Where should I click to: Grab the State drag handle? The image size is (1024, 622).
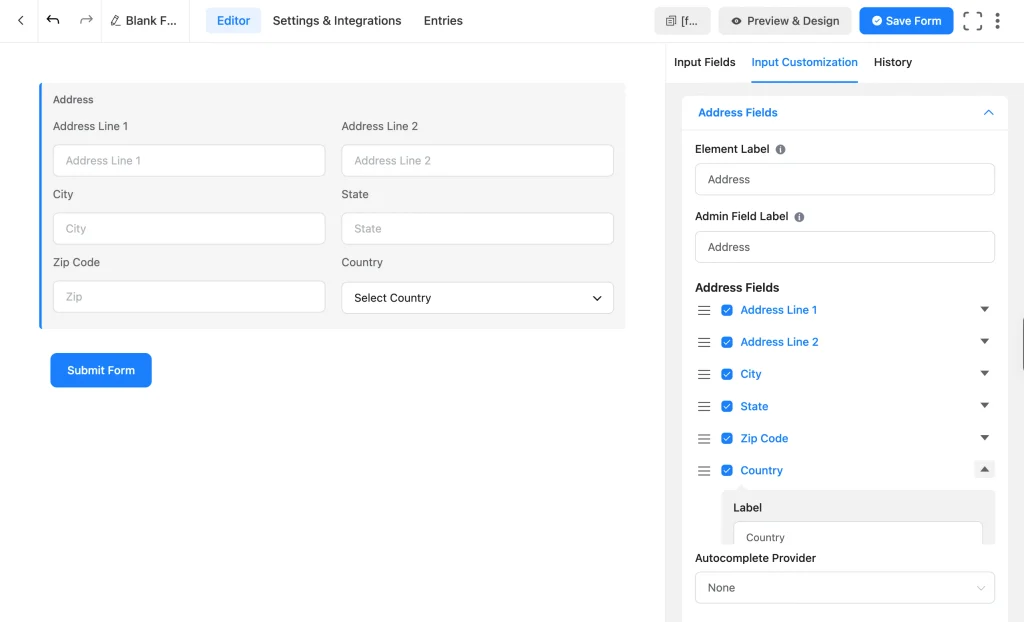[x=704, y=406]
